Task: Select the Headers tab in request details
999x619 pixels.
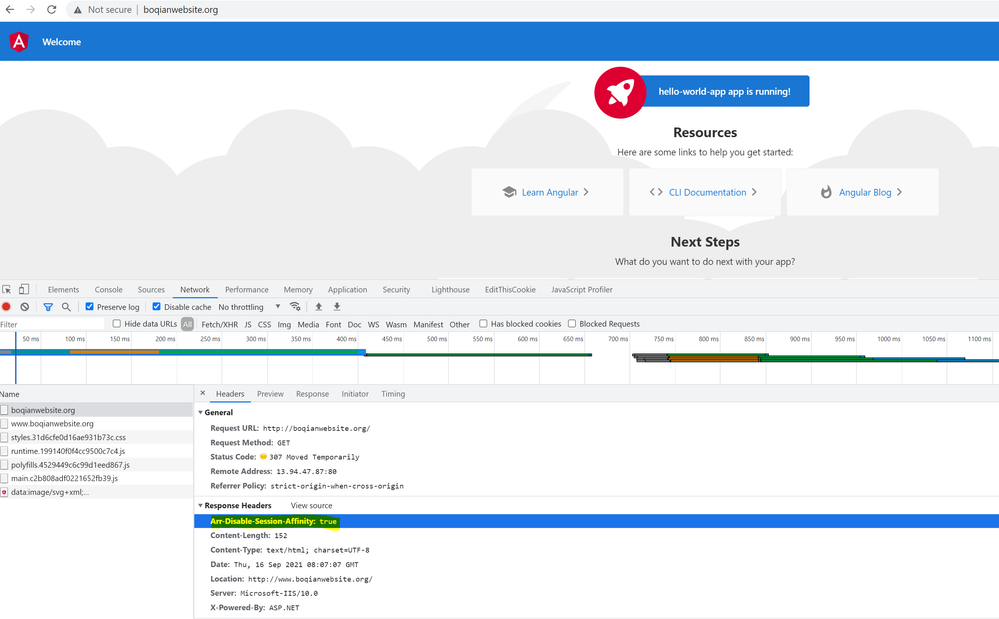Action: click(230, 394)
